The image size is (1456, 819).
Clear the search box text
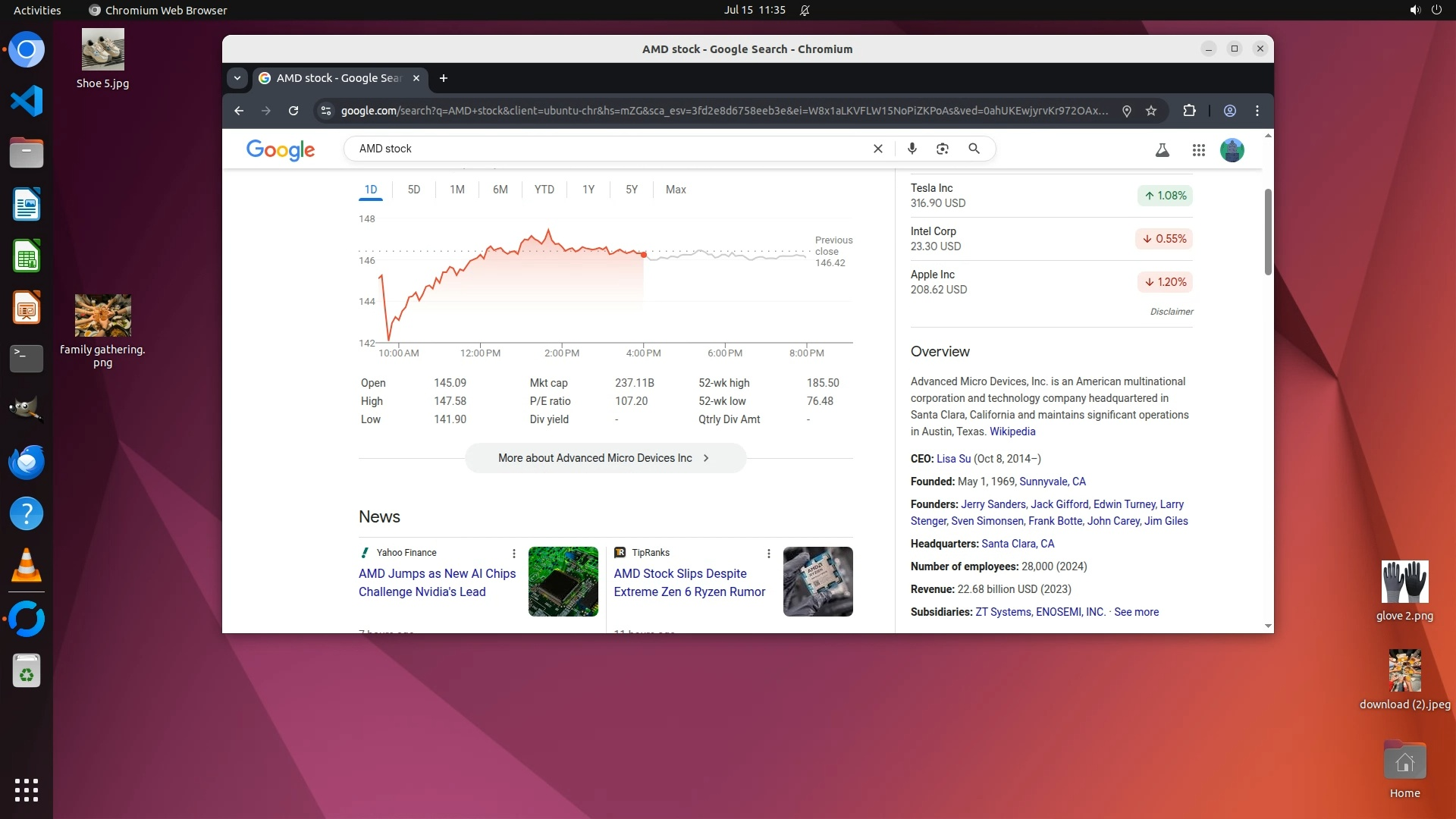point(878,149)
